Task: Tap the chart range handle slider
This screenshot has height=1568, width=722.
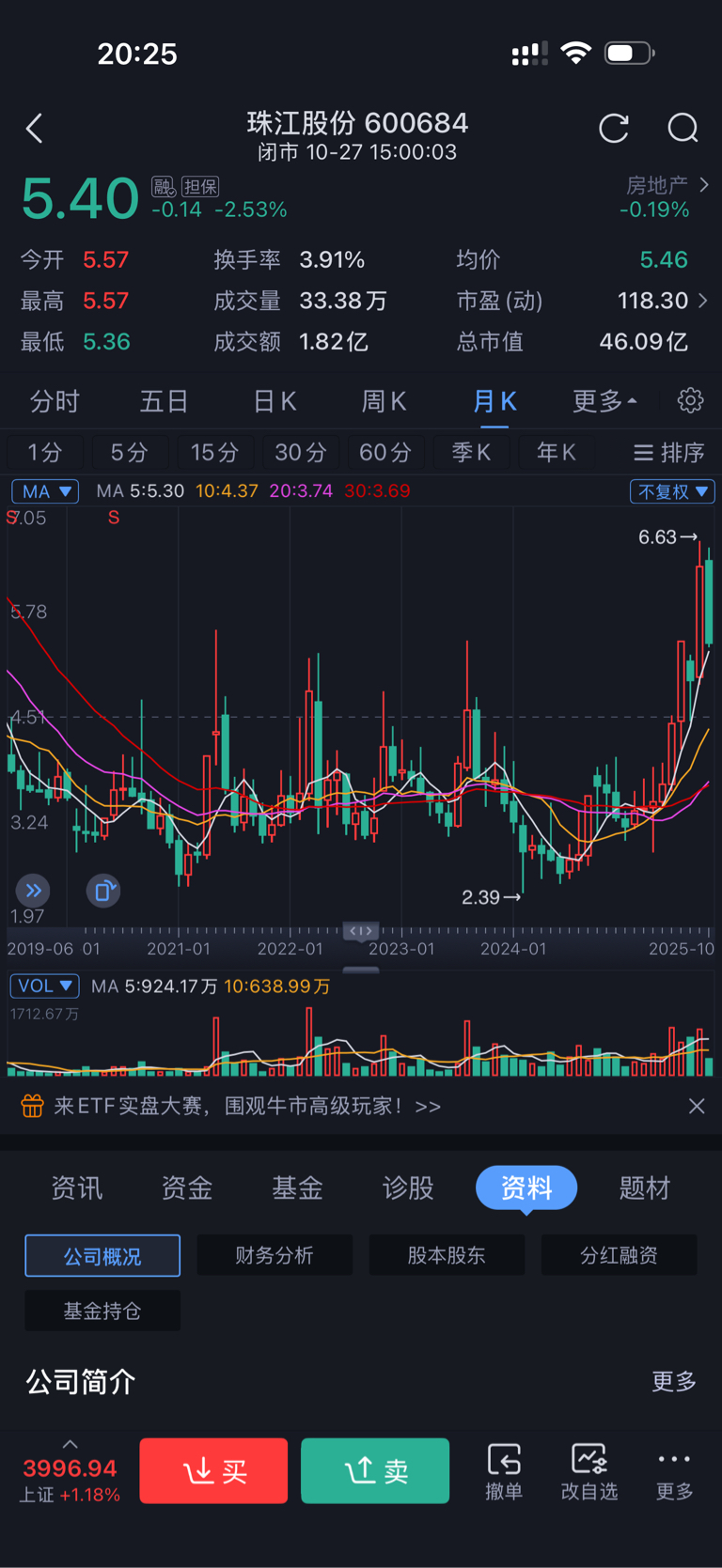Action: point(361,931)
